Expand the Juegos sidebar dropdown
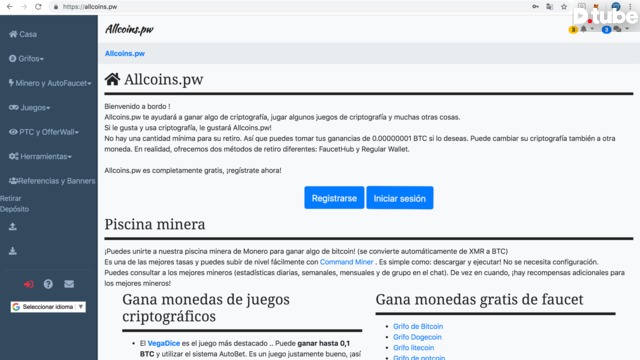This screenshot has width=640, height=360. pos(29,108)
